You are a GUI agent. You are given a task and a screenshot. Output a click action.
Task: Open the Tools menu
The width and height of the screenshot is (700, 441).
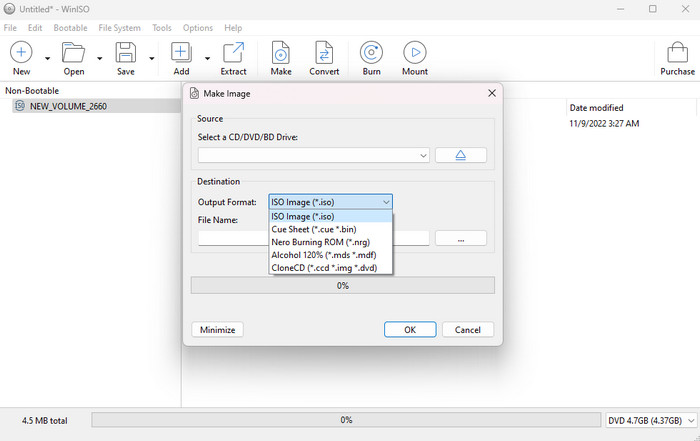pyautogui.click(x=162, y=28)
